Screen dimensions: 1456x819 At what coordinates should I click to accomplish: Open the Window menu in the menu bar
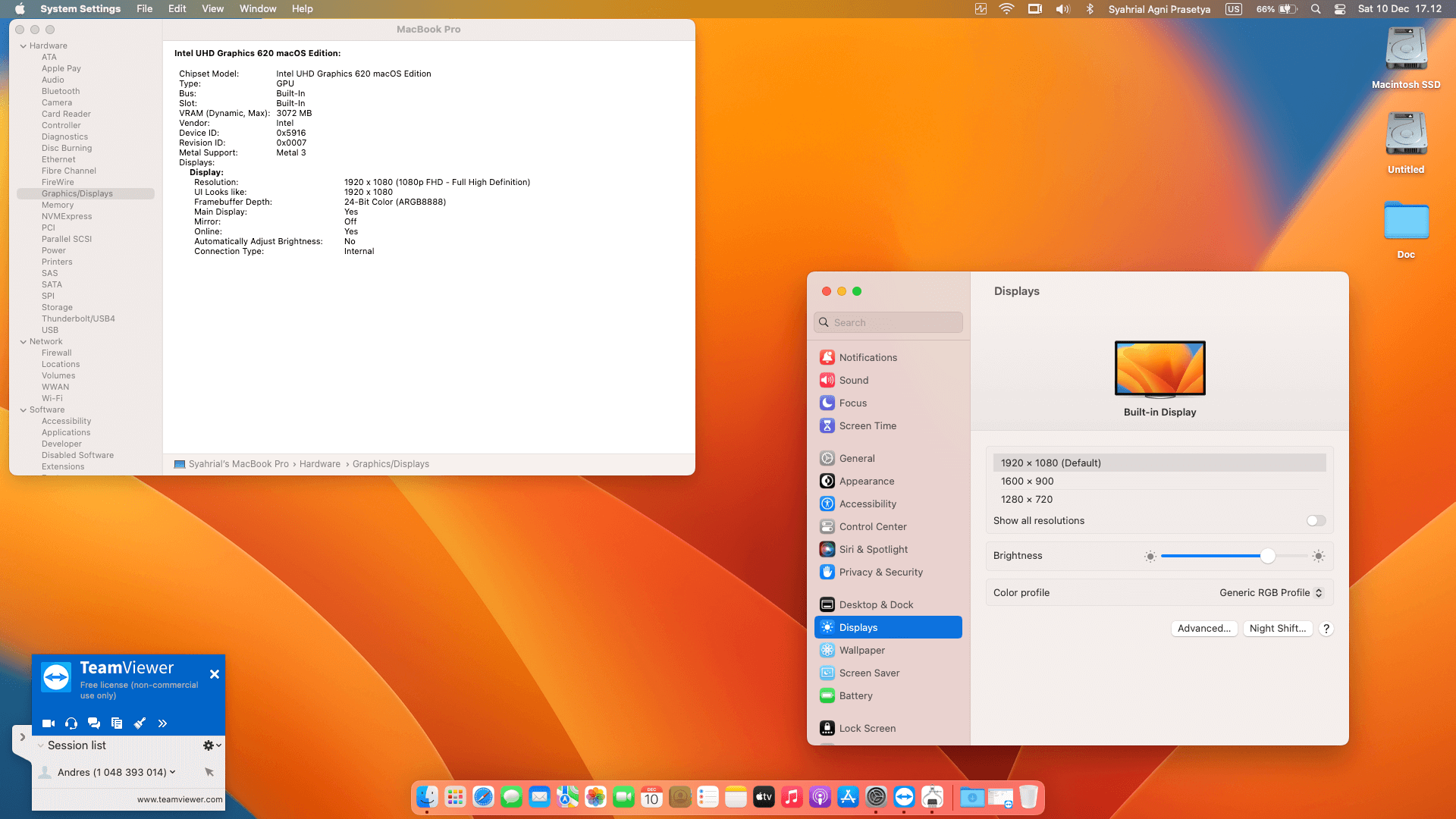pyautogui.click(x=257, y=8)
